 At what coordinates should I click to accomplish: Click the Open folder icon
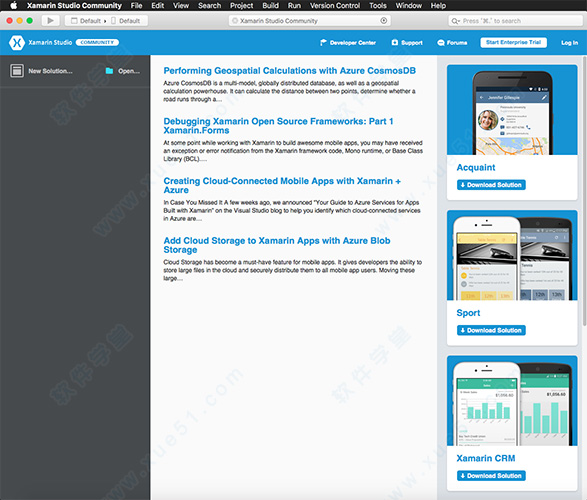click(109, 71)
